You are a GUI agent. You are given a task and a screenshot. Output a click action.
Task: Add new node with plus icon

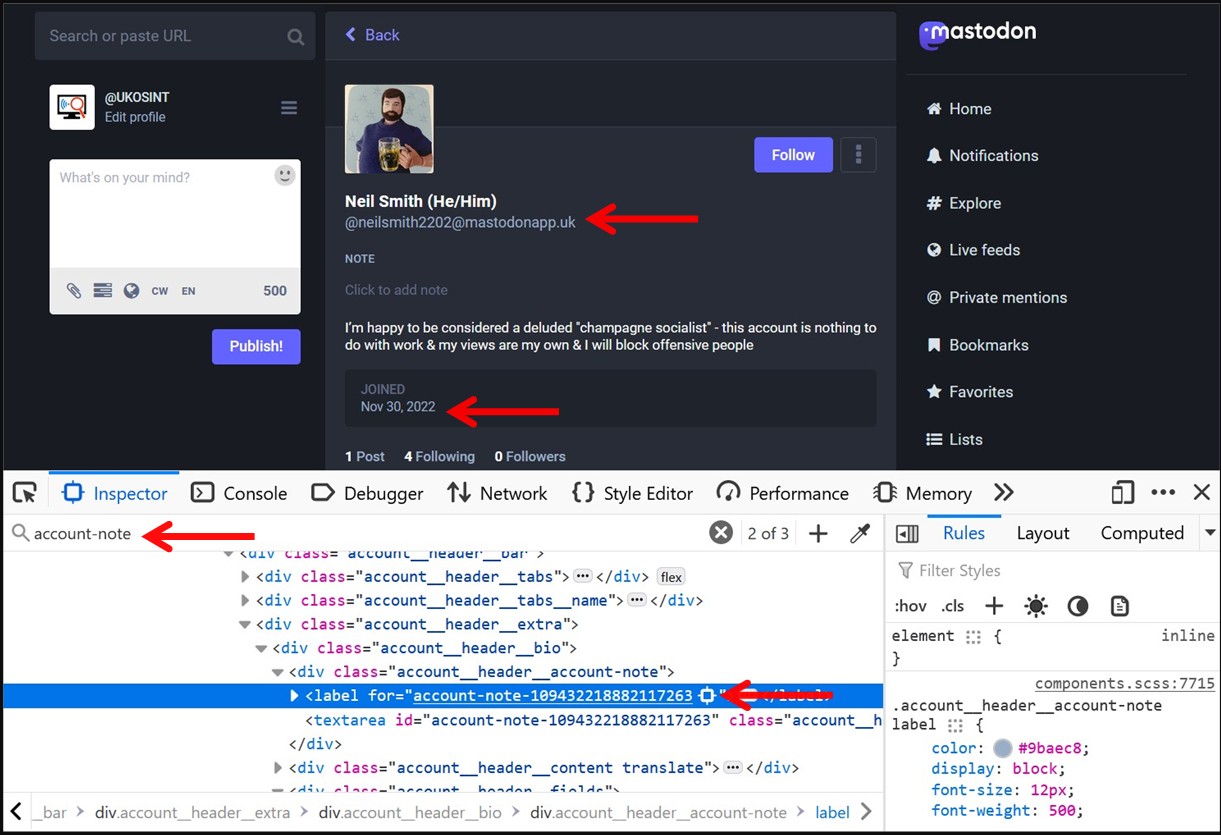pyautogui.click(x=818, y=534)
